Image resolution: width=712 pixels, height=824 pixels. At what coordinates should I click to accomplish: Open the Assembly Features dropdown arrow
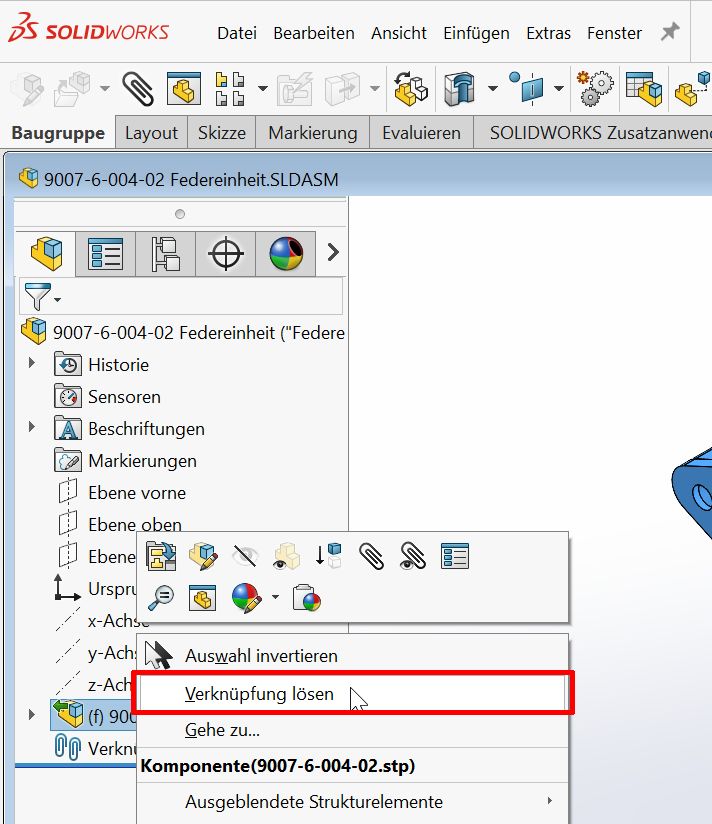point(492,88)
